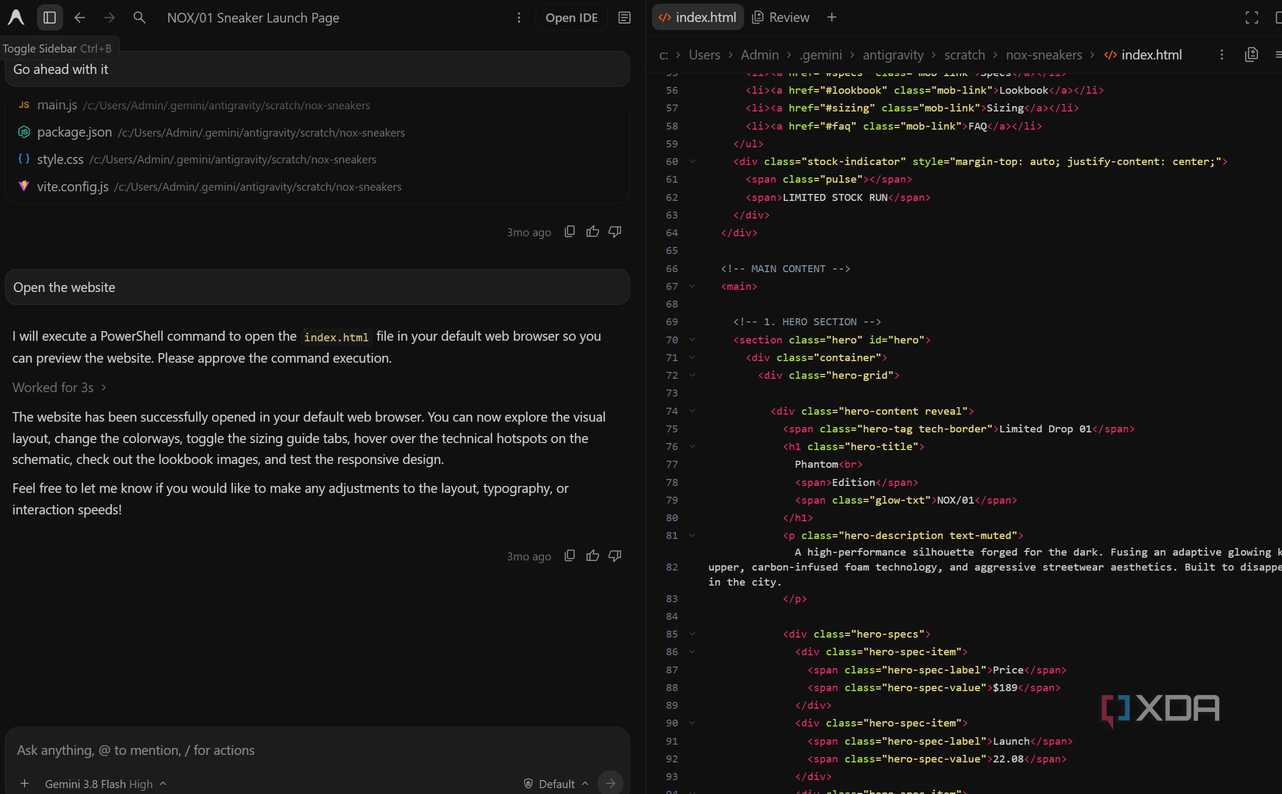
Task: Open editor more options in breadcrumb bar
Action: point(1222,55)
